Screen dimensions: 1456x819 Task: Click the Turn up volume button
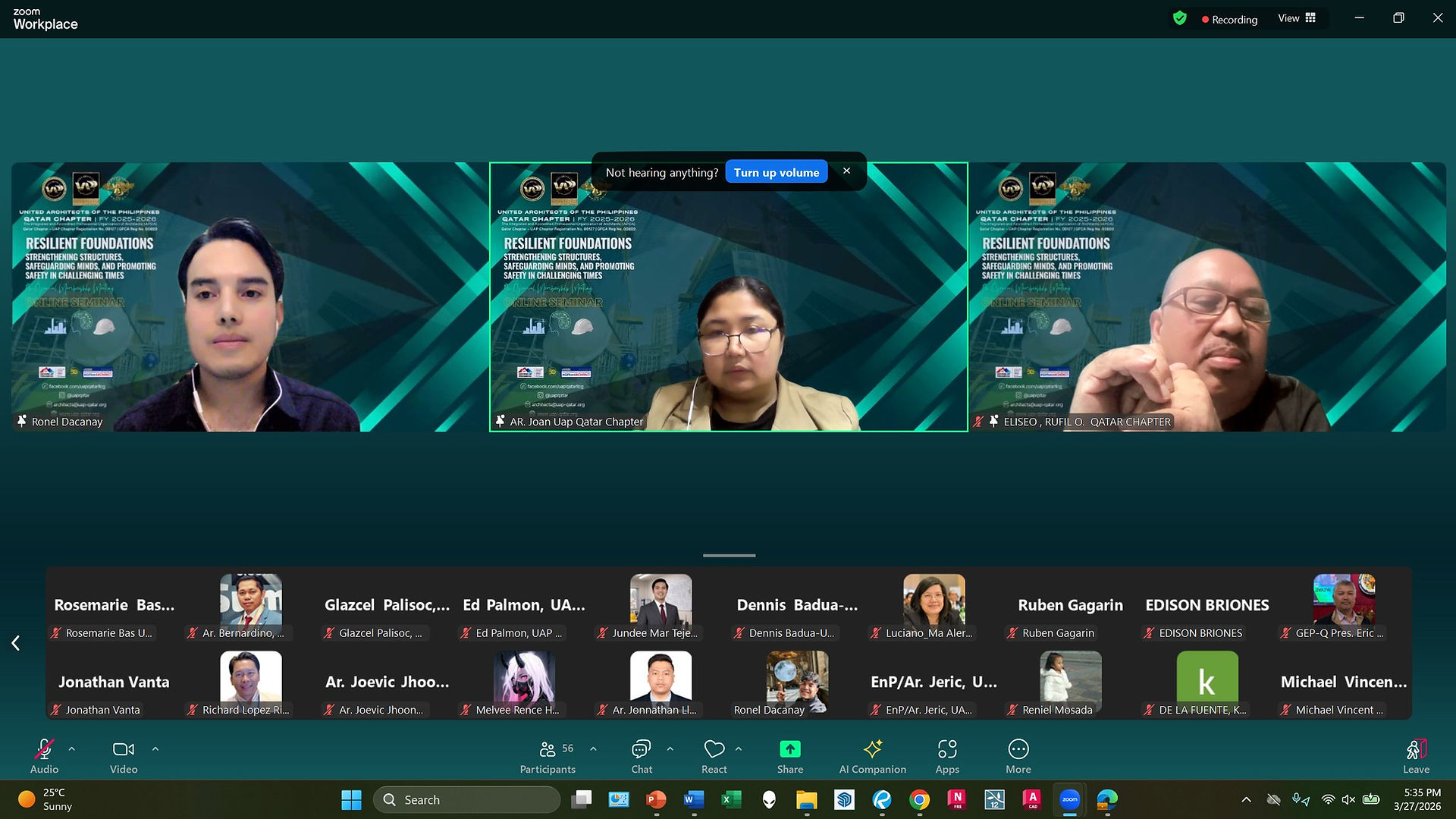[x=776, y=172]
